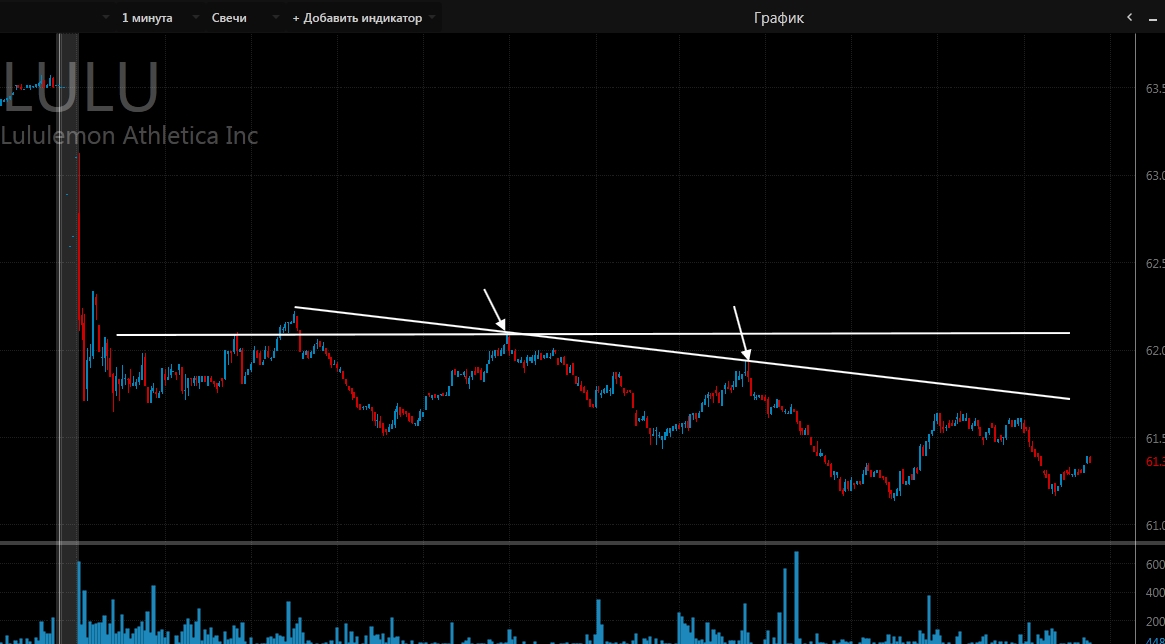Click the second white arrow annotation
The height and width of the screenshot is (644, 1165).
(741, 332)
